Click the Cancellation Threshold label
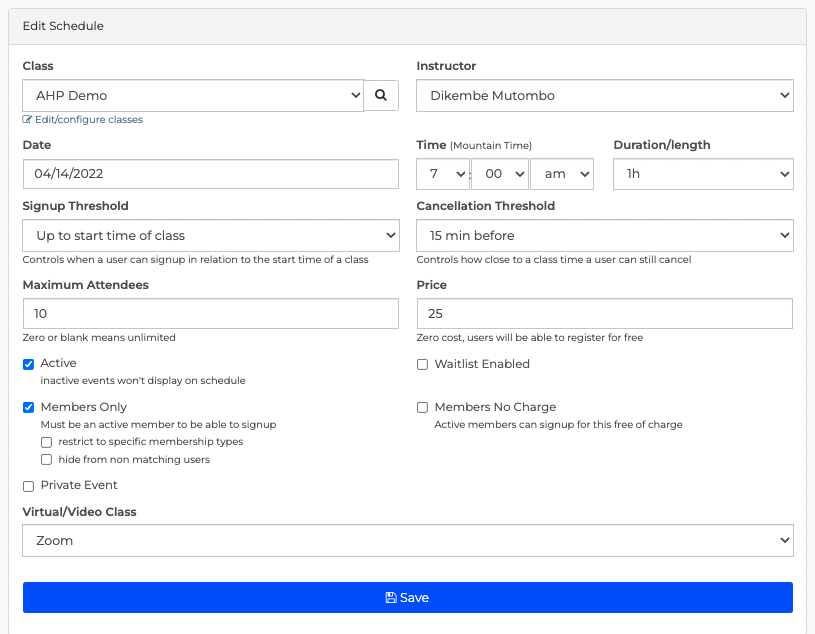Image resolution: width=815 pixels, height=634 pixels. 485,206
